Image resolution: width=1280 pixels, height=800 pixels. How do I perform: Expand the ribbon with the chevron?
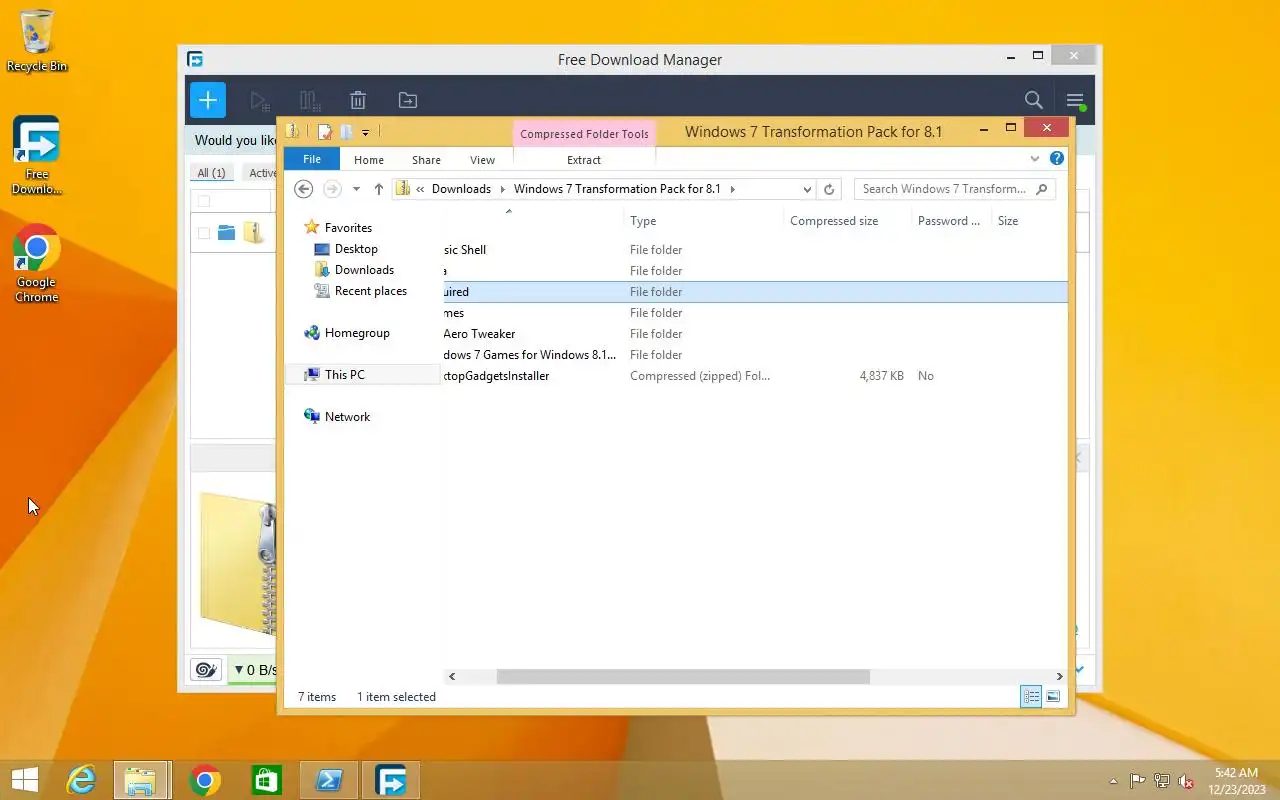(x=1035, y=159)
